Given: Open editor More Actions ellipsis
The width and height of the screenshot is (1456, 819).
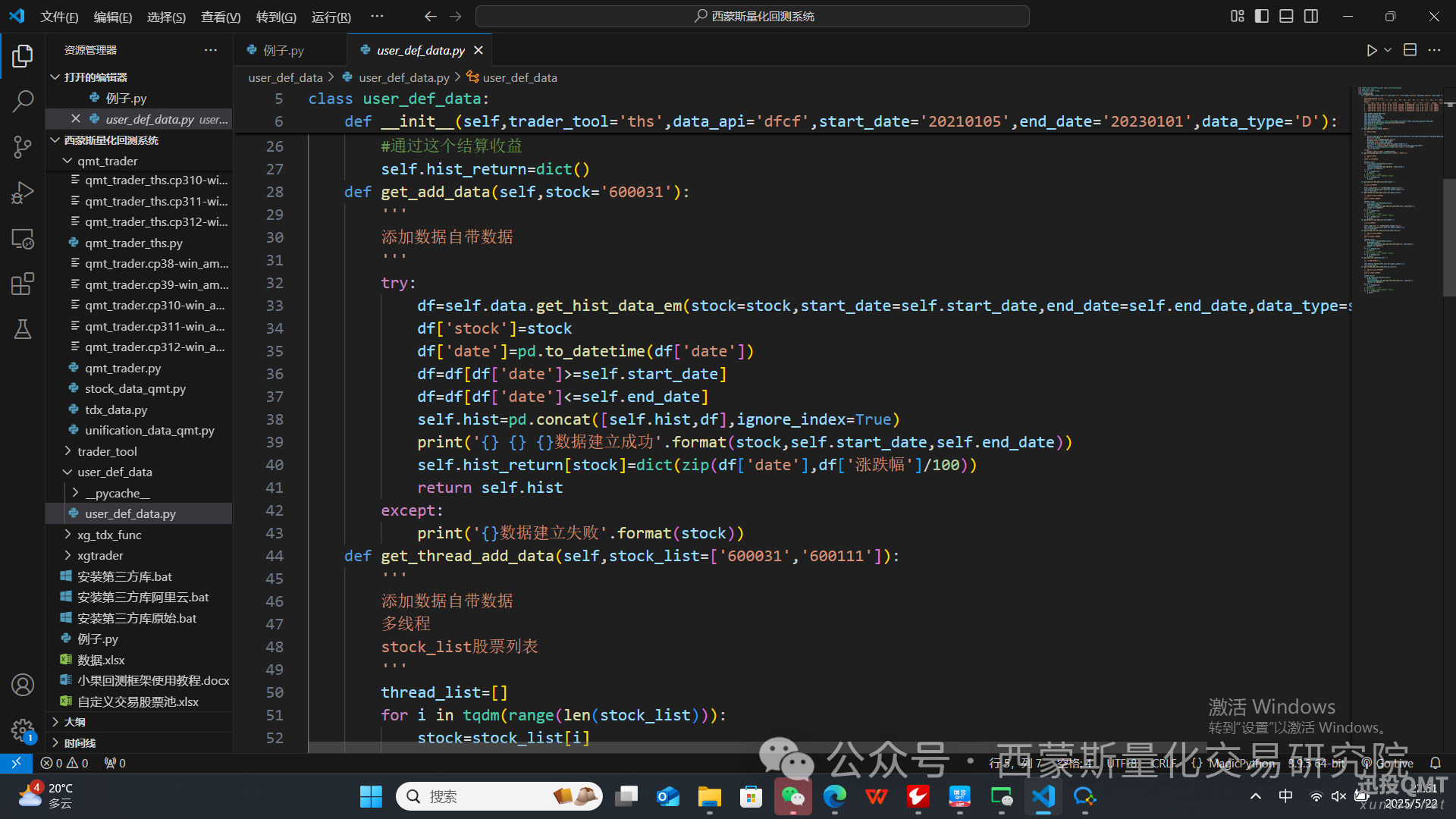Looking at the screenshot, I should [x=1434, y=50].
